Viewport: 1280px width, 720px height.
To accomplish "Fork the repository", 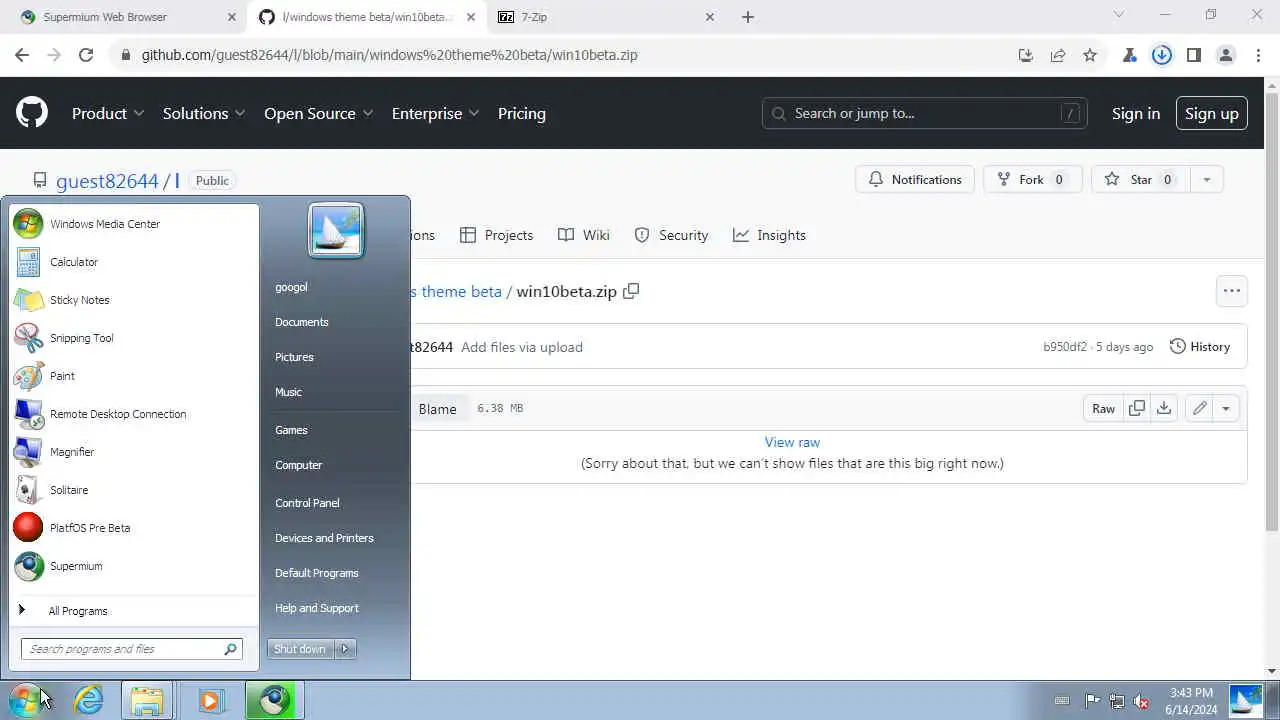I will point(1033,180).
